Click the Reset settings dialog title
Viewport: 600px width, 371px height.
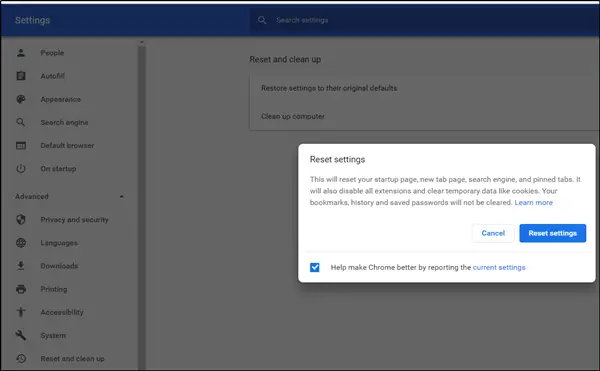point(337,159)
